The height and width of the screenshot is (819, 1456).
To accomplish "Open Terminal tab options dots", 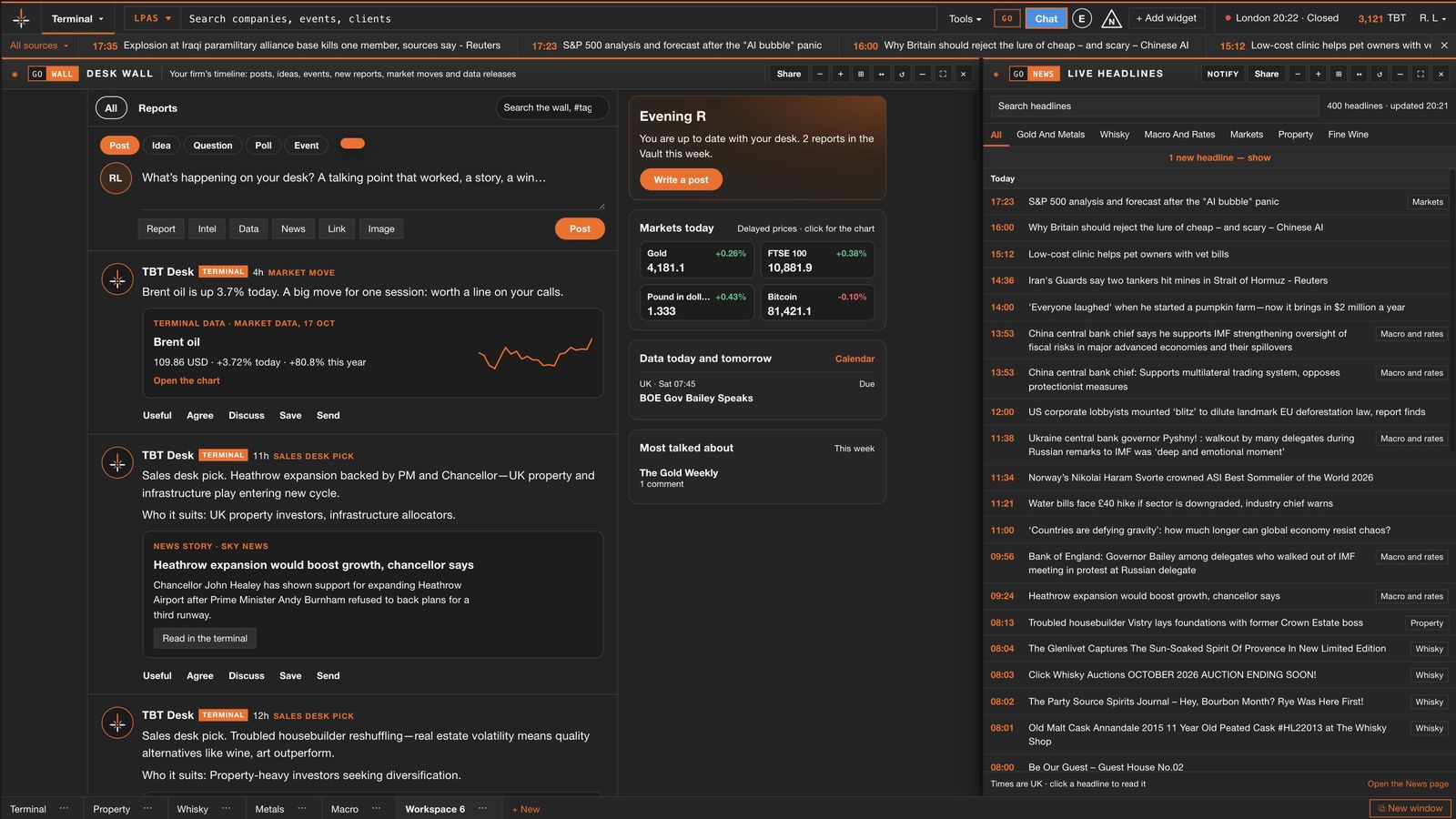I will [x=64, y=808].
